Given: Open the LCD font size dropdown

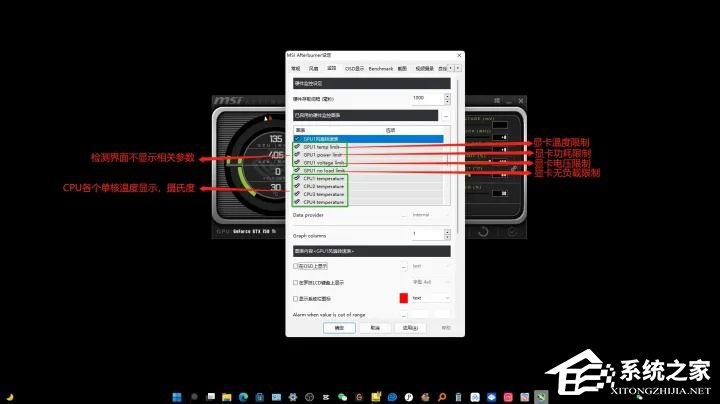Looking at the screenshot, I should 430,282.
